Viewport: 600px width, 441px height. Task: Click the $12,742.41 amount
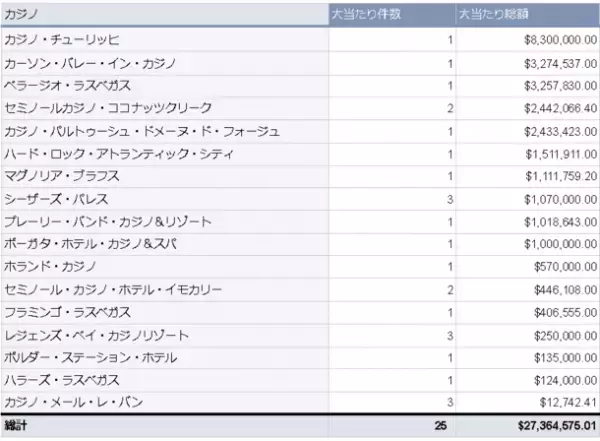pos(568,402)
